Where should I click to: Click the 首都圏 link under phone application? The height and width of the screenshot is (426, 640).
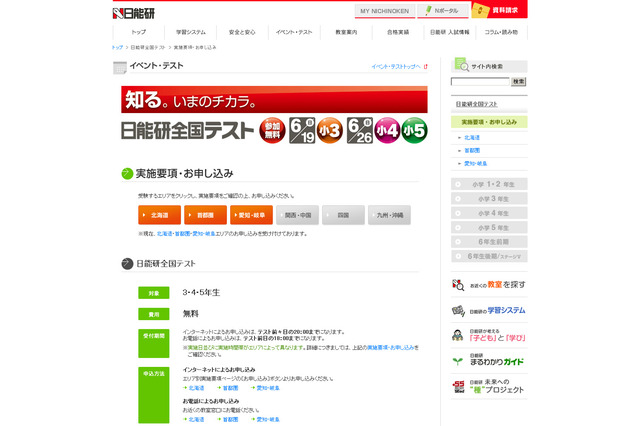[x=230, y=419]
